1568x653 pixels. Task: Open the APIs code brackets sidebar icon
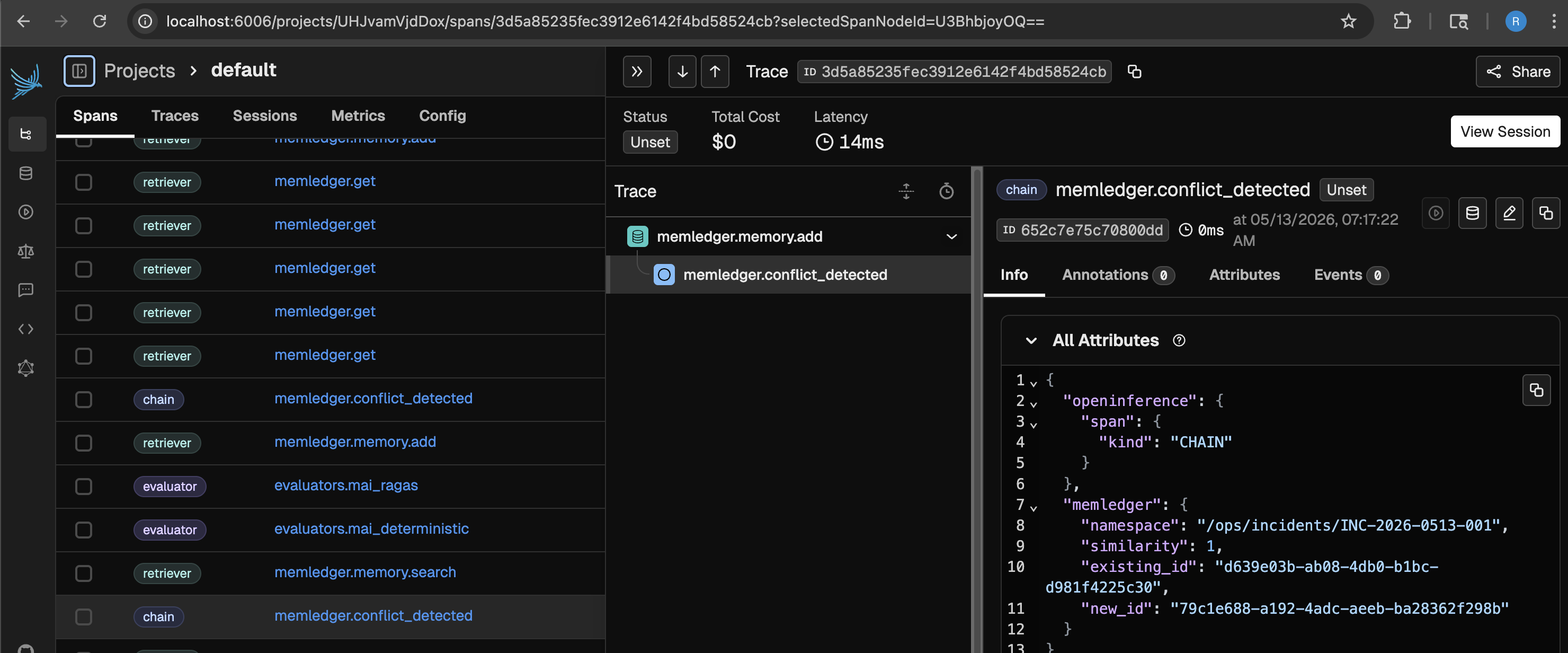click(x=26, y=329)
